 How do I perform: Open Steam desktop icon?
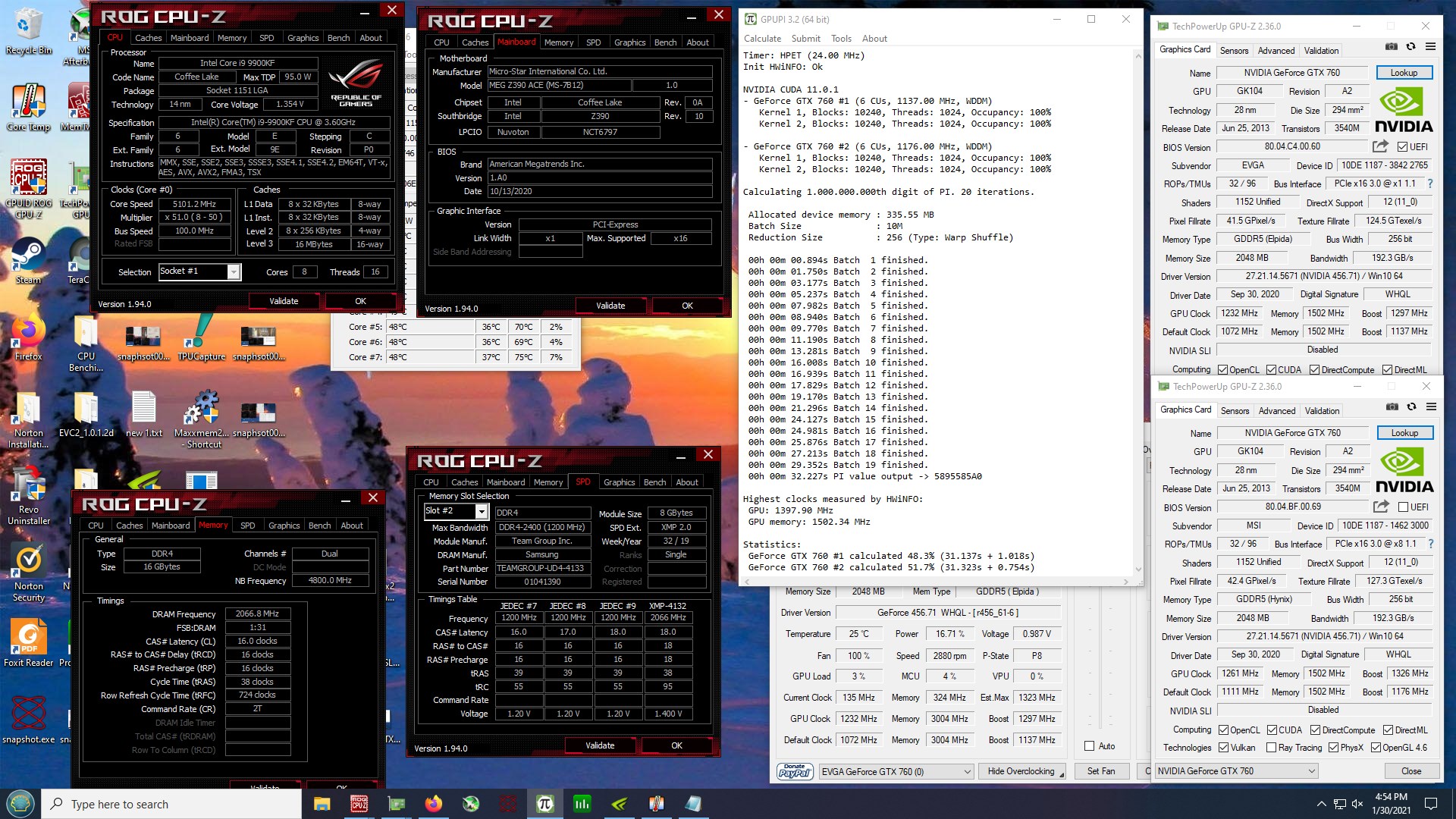29,261
